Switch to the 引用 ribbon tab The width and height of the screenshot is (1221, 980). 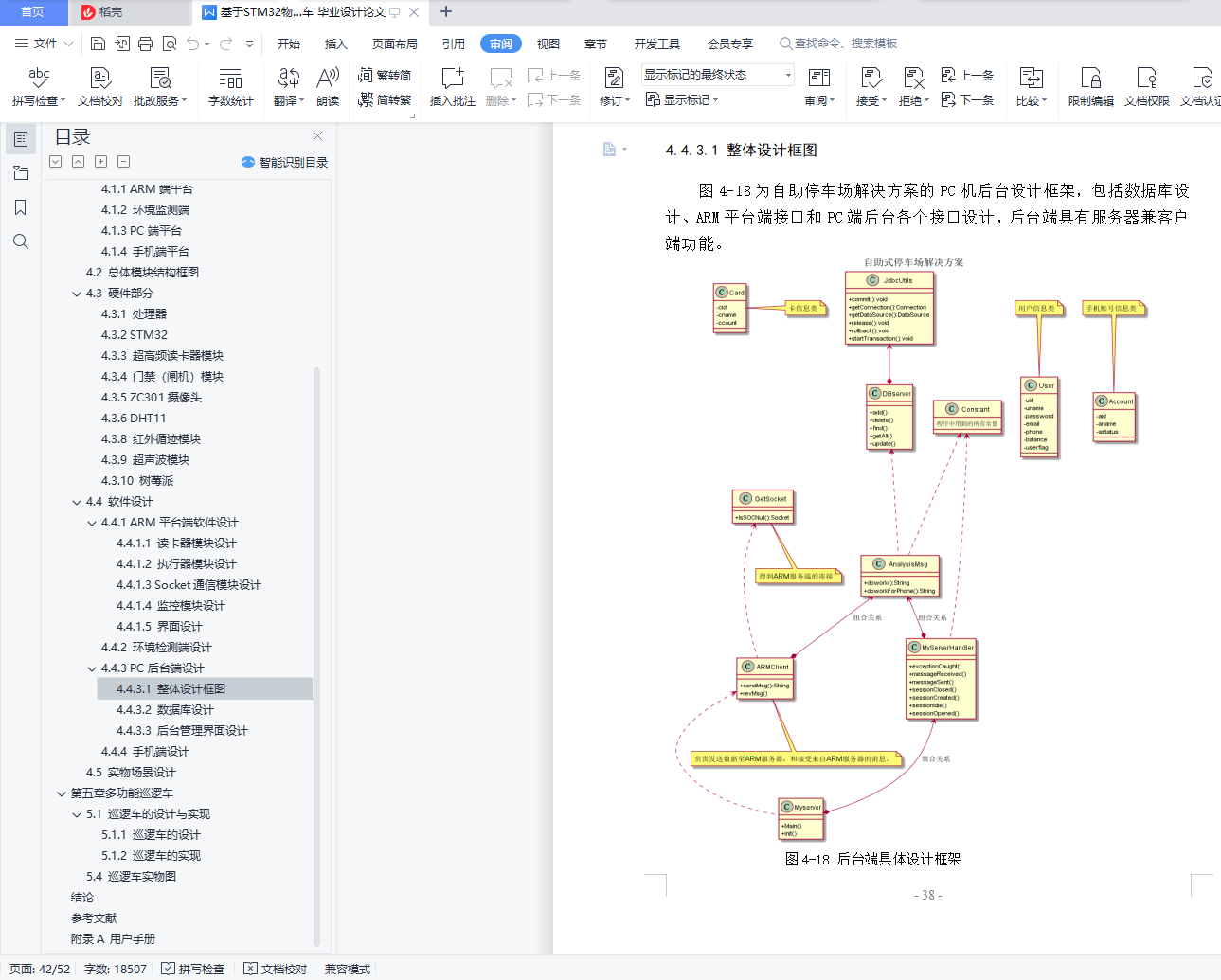coord(454,44)
